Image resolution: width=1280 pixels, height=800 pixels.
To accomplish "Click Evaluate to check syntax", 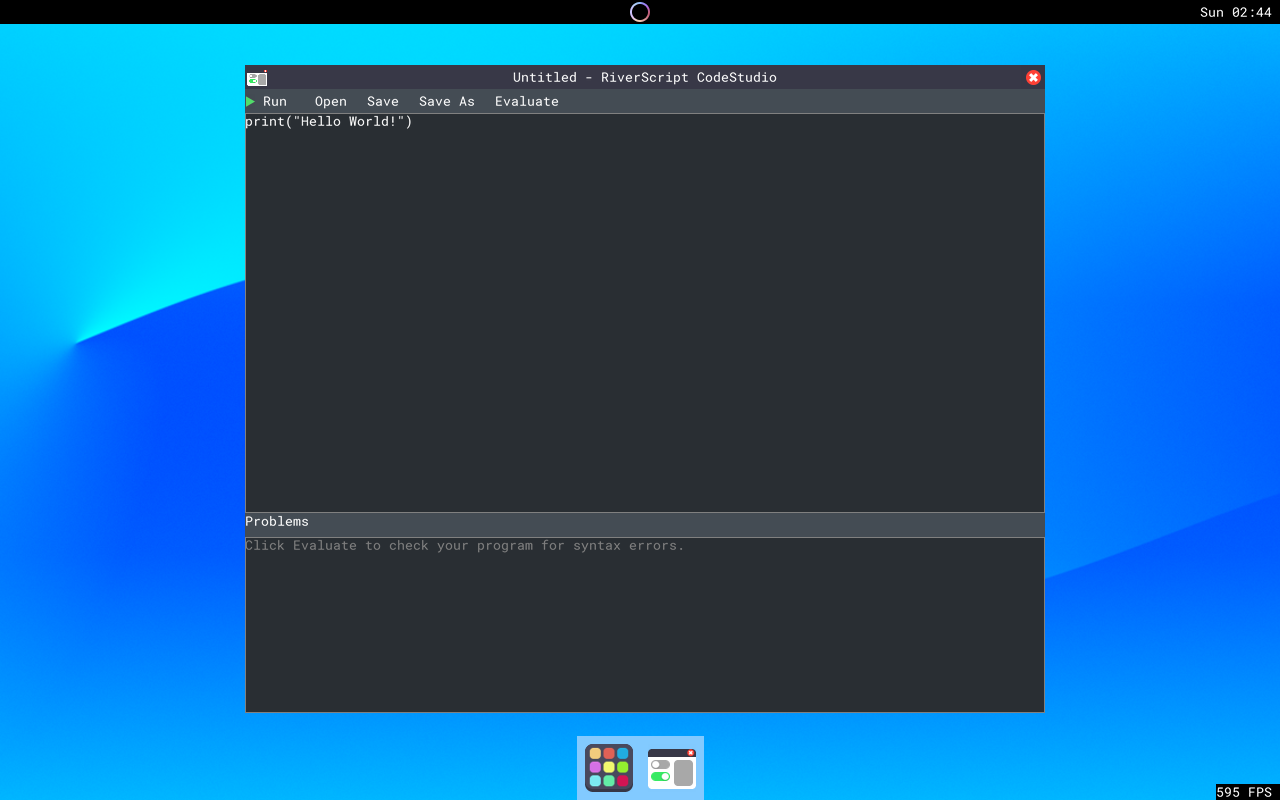I will [x=527, y=102].
